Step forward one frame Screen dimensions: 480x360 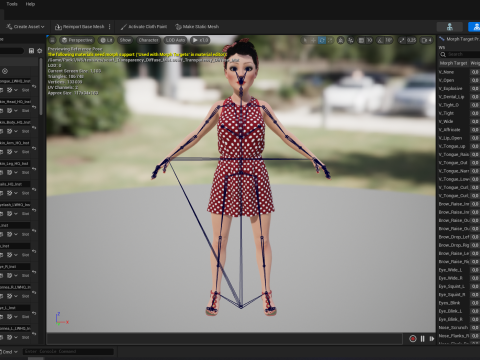(432, 339)
